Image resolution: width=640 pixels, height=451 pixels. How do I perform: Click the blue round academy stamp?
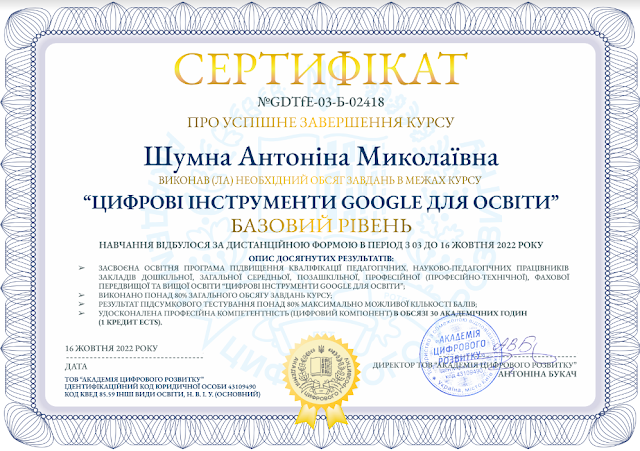(x=460, y=356)
